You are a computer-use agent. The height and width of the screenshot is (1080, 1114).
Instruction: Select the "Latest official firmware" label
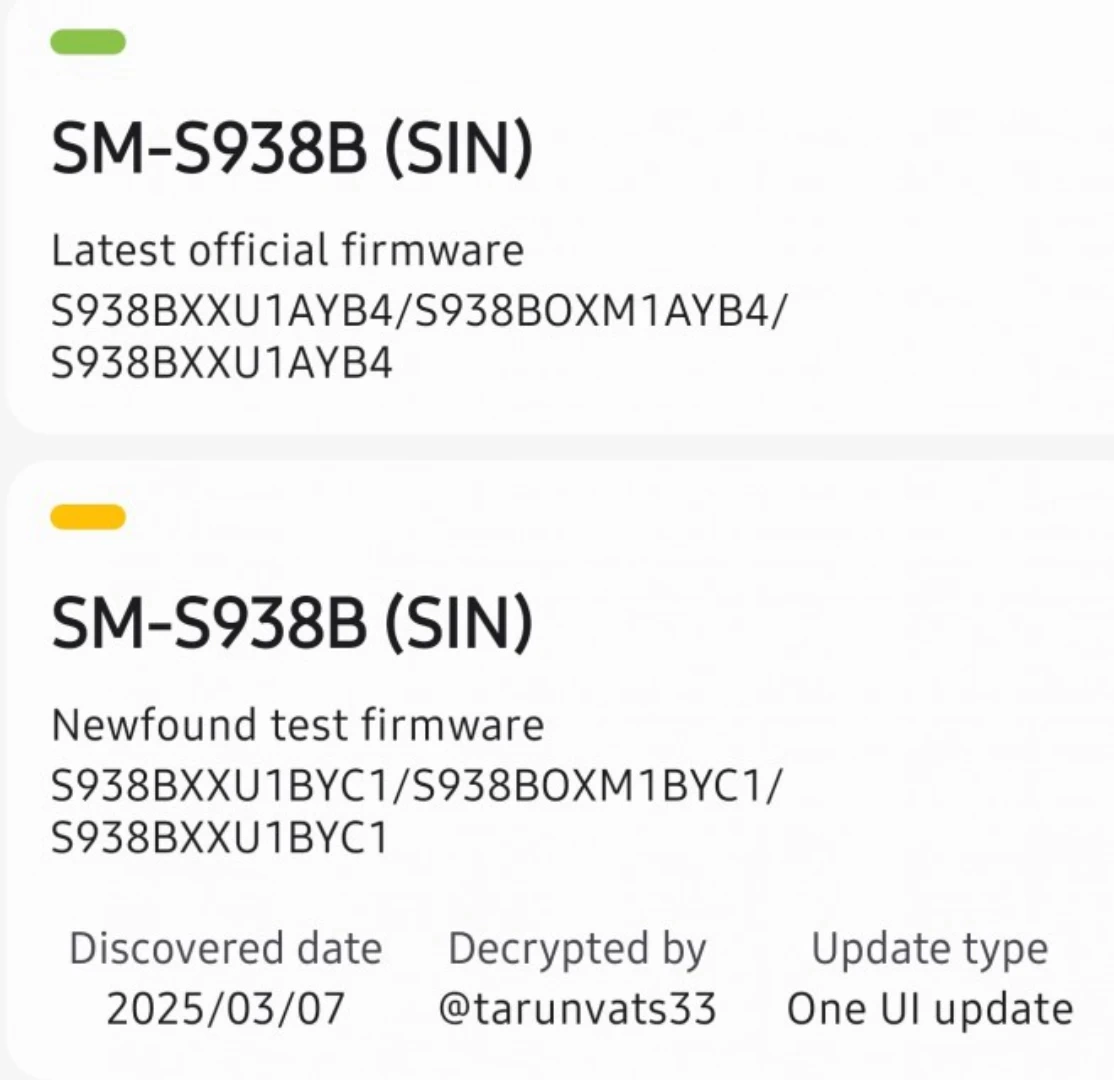(x=287, y=250)
